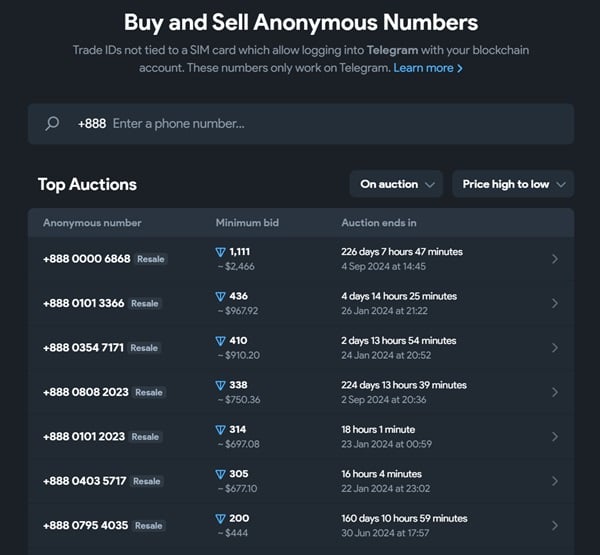Expand row arrow for +888 0354 7171

coord(555,348)
